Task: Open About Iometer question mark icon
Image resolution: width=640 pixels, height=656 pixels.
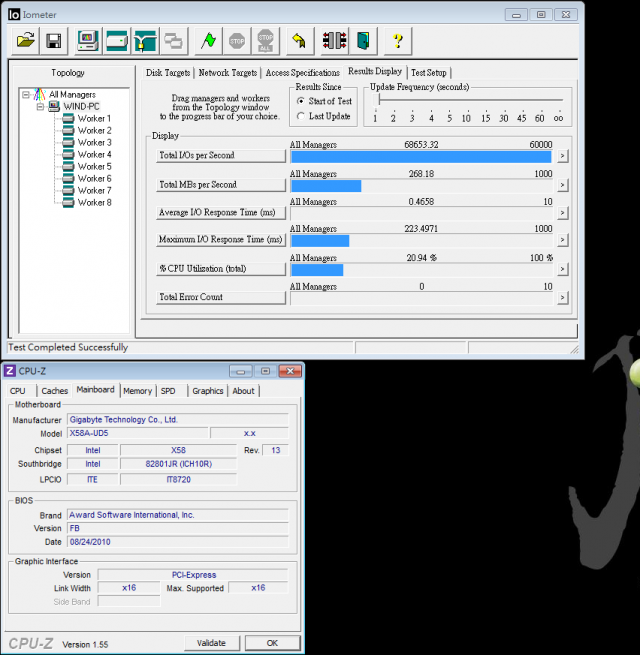Action: (x=398, y=41)
